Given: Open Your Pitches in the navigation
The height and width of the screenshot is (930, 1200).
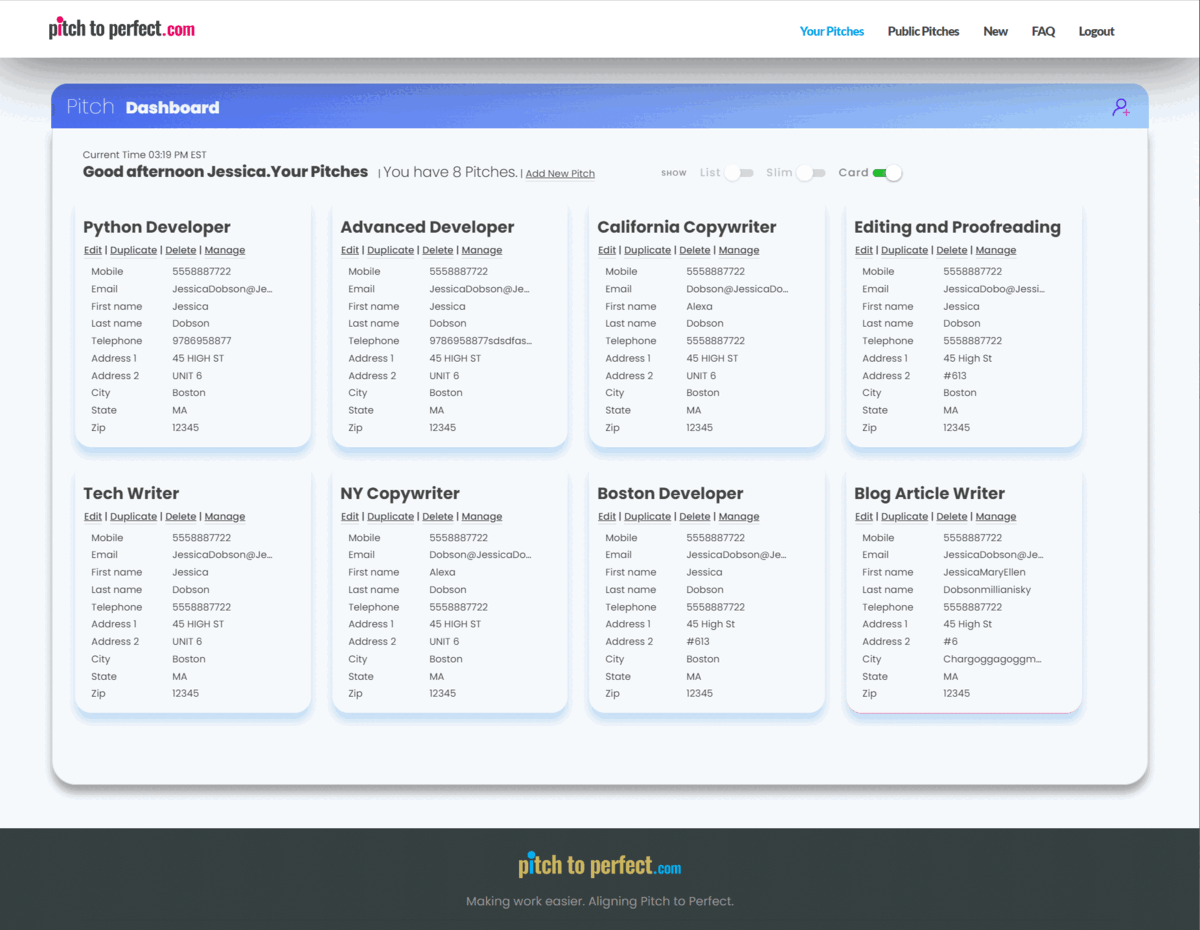Looking at the screenshot, I should (831, 31).
